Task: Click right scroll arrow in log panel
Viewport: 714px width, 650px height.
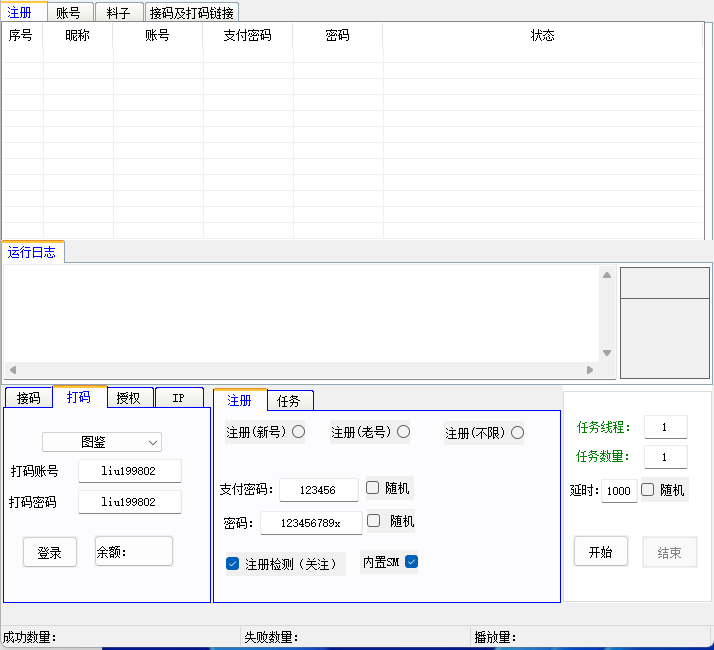Action: pyautogui.click(x=590, y=370)
